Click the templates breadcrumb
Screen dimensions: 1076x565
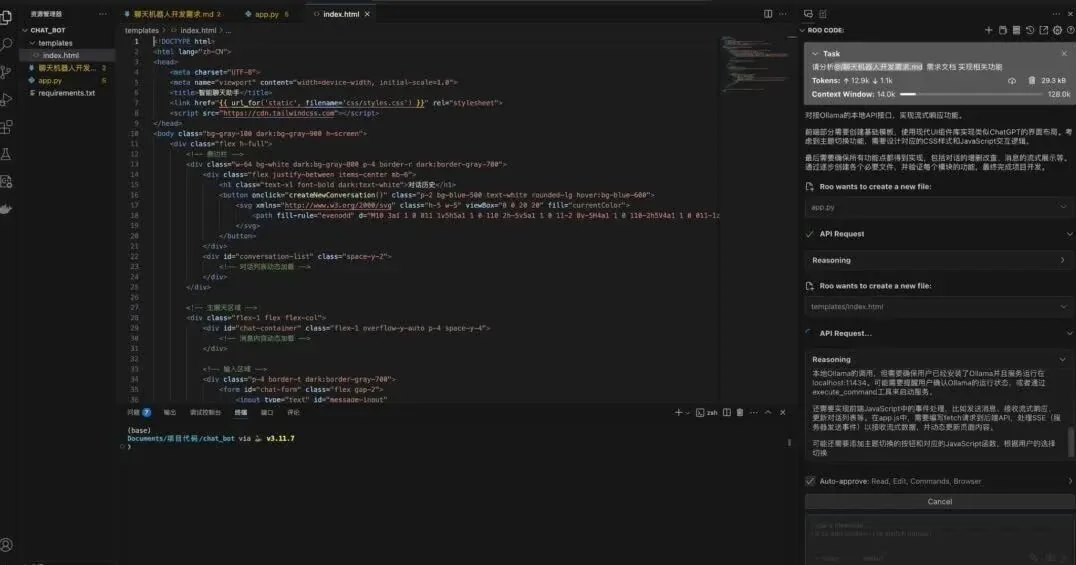coord(141,30)
